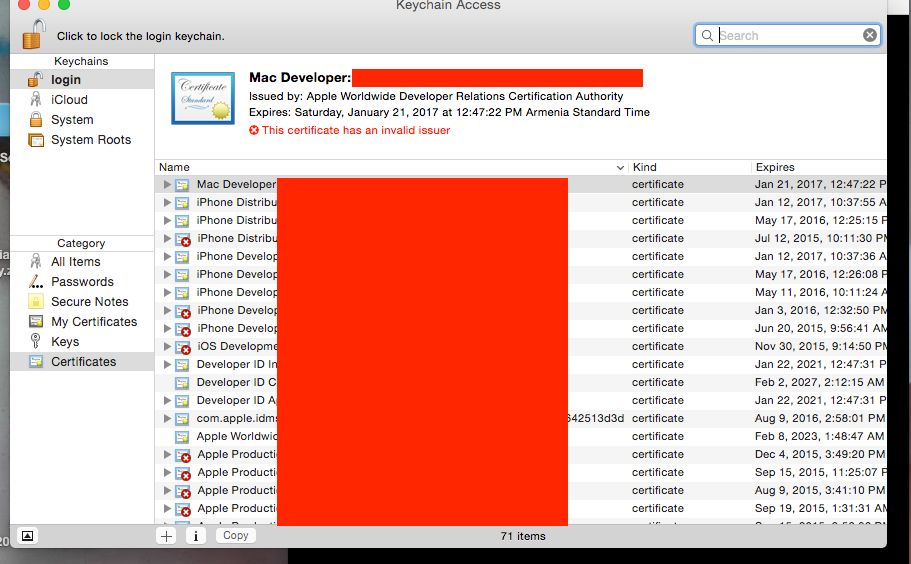This screenshot has width=911, height=564.
Task: Click the All Items keys icon
Action: tap(35, 261)
